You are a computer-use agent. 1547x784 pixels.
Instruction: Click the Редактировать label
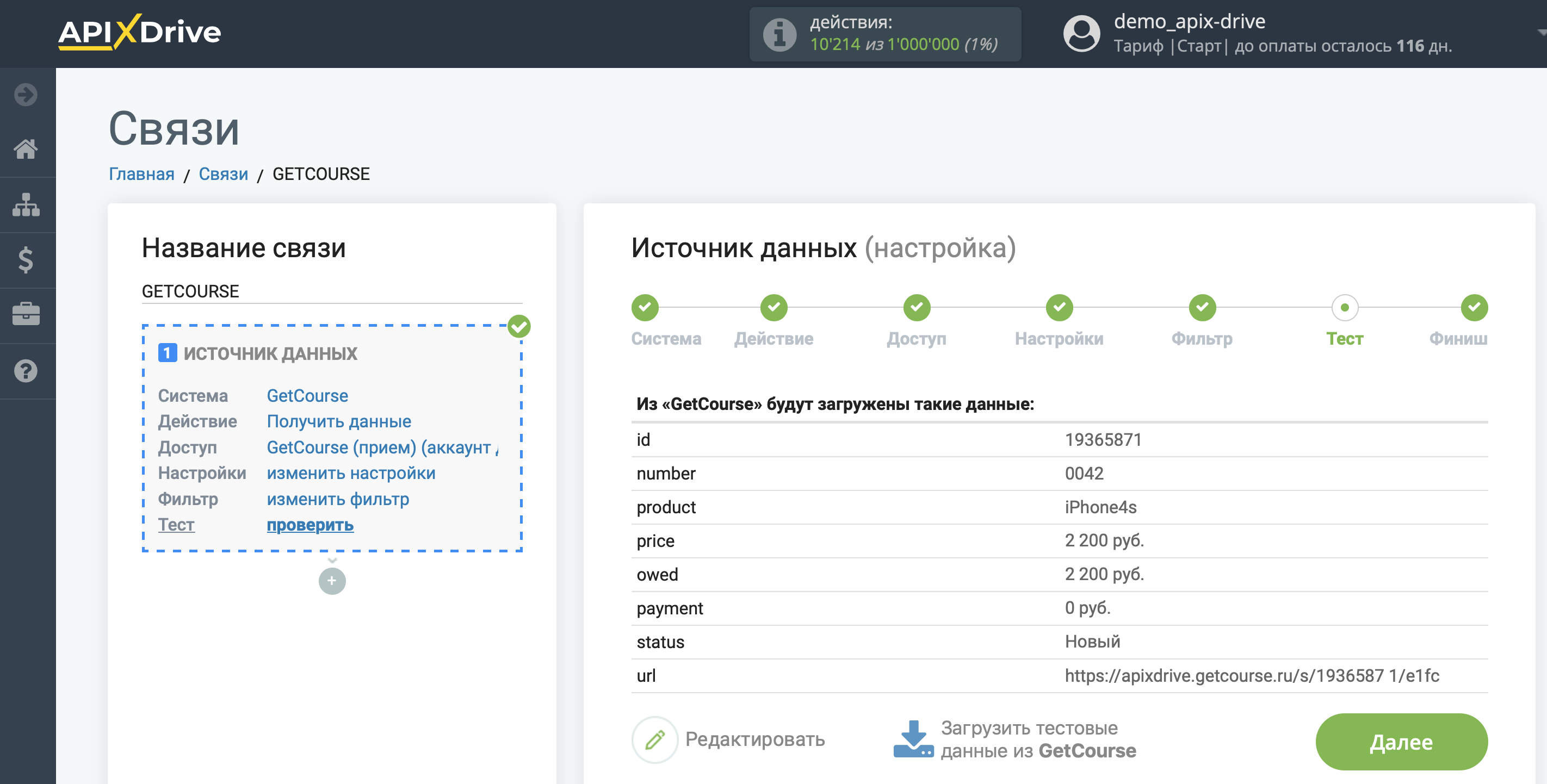(x=755, y=739)
